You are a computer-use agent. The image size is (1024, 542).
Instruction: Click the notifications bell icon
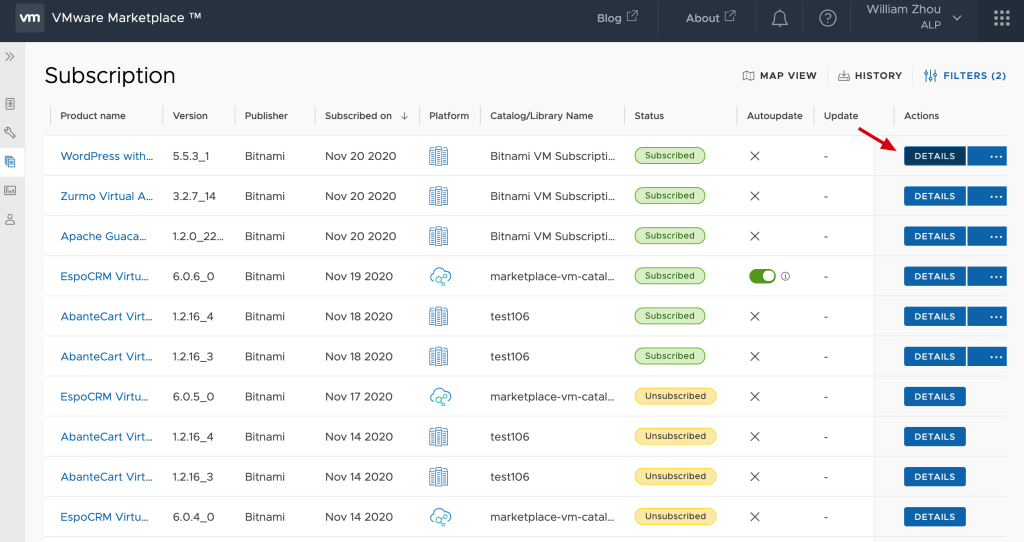click(x=780, y=18)
